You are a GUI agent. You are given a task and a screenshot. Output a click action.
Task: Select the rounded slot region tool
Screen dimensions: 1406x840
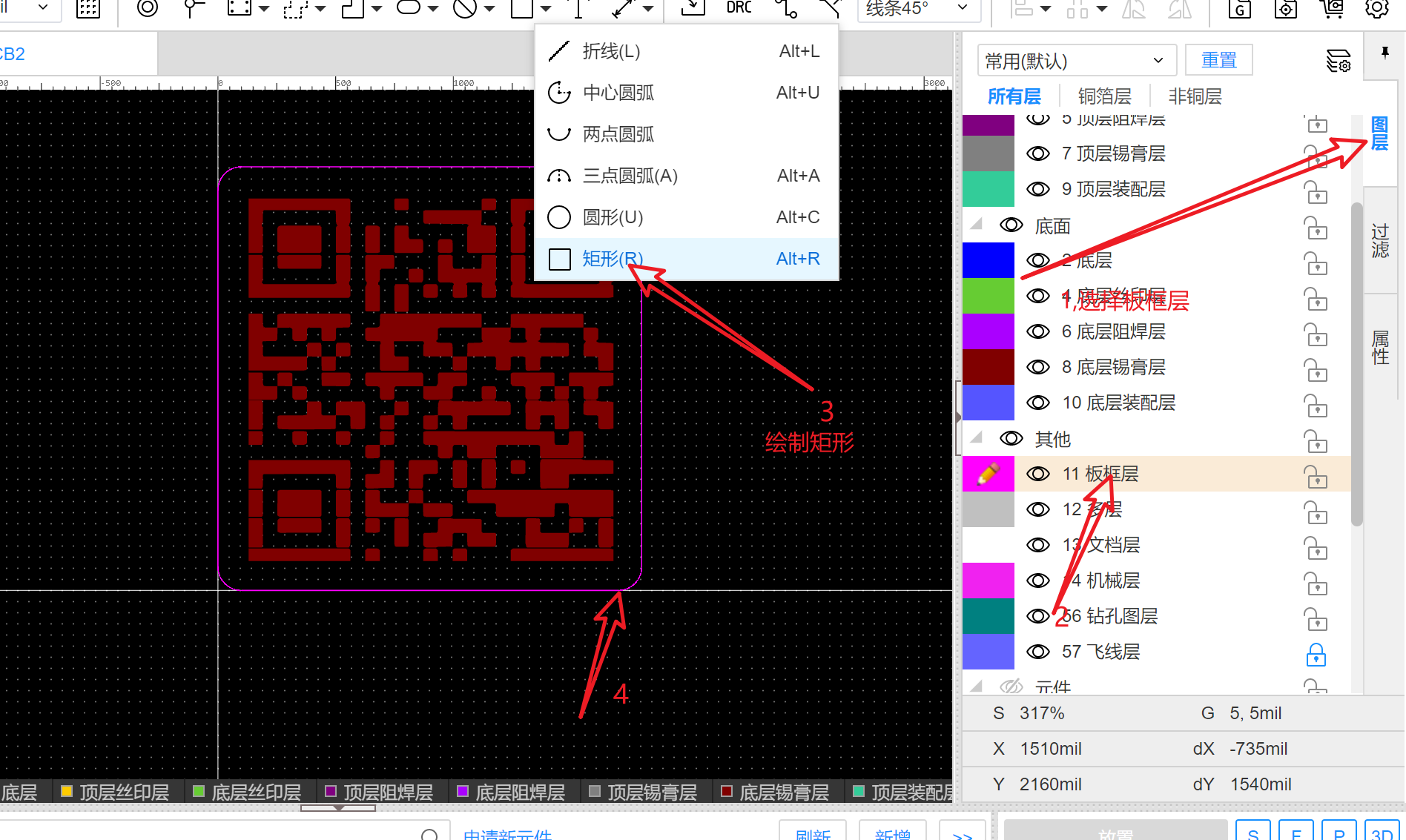point(409,7)
